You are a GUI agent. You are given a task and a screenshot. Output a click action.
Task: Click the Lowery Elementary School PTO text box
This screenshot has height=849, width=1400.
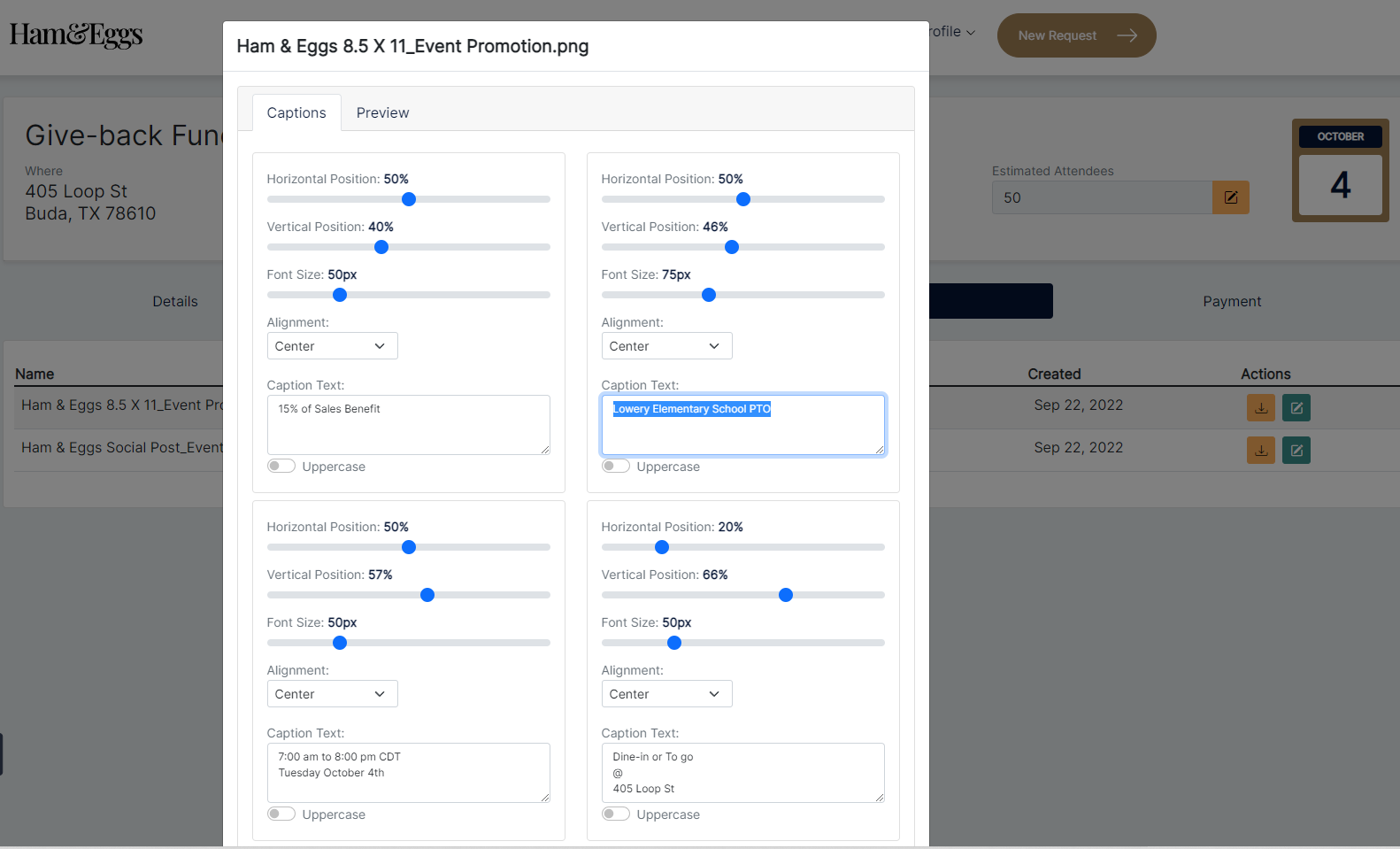[x=743, y=425]
